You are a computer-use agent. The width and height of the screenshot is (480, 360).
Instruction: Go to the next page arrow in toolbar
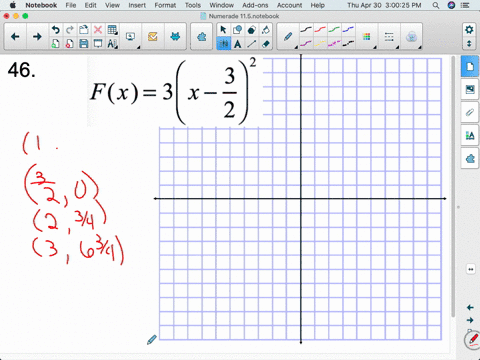37,37
